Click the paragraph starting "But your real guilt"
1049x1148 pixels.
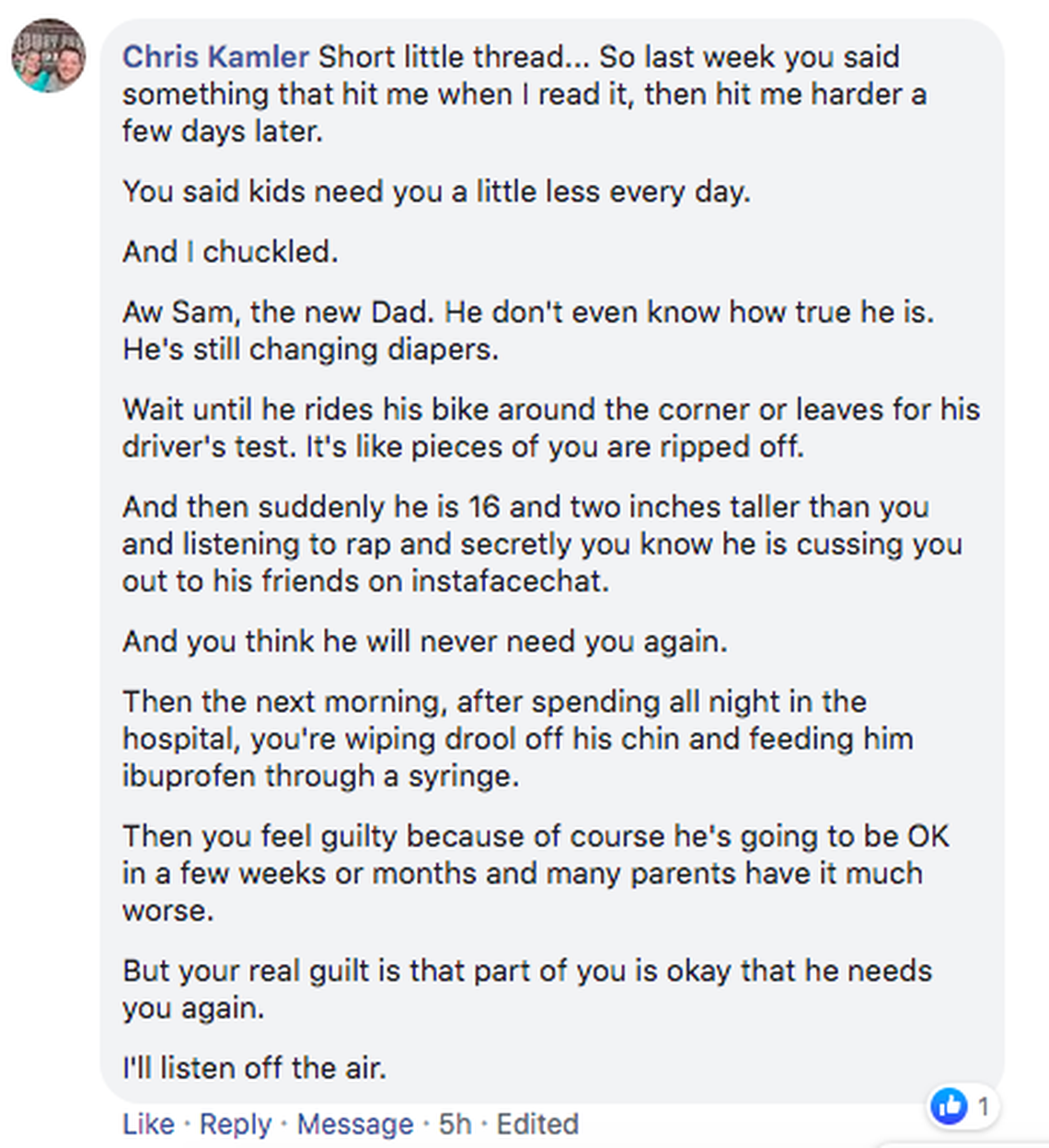526,989
